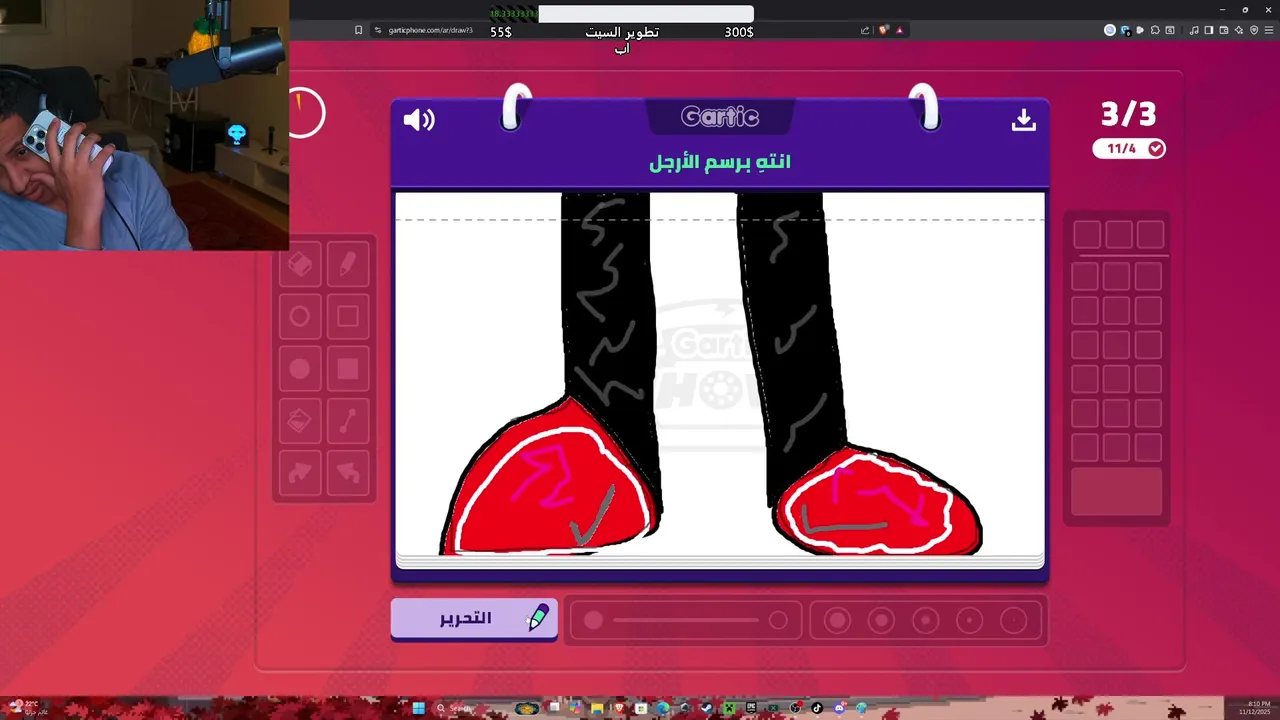
Task: Select the paint bucket fill tool
Action: click(300, 421)
